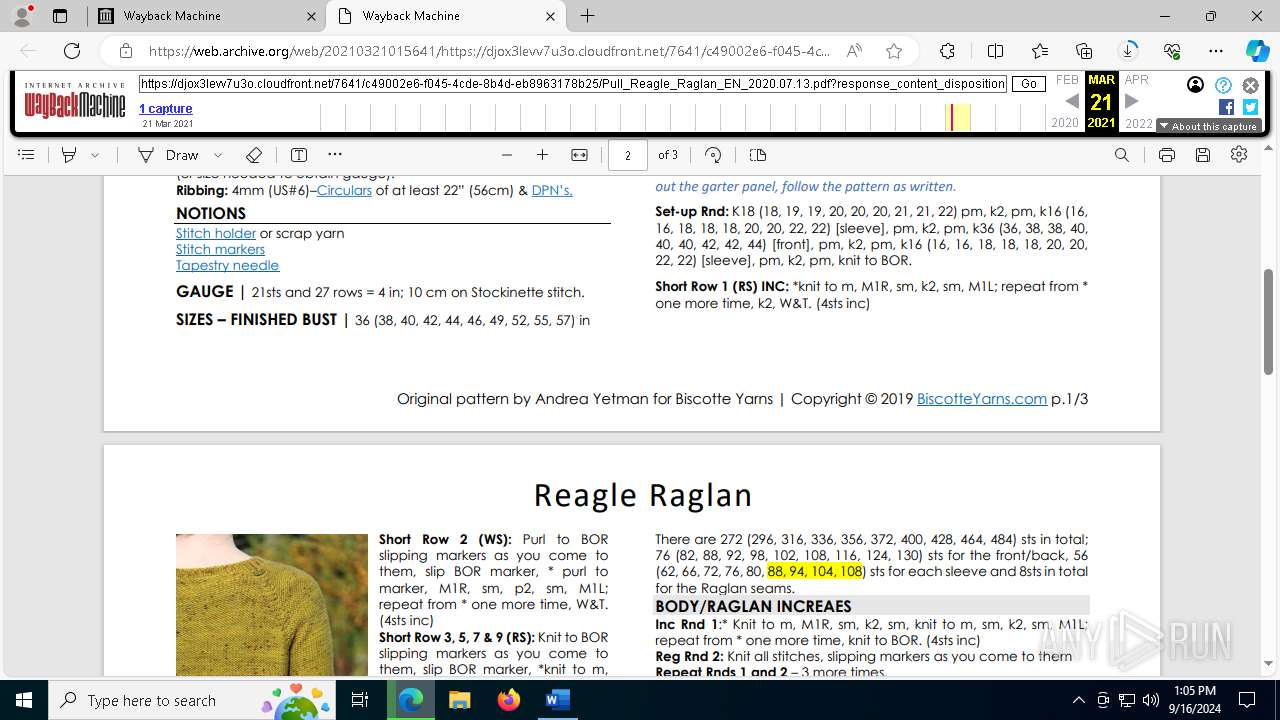The image size is (1280, 720).
Task: Zoom in the PDF
Action: [x=542, y=155]
